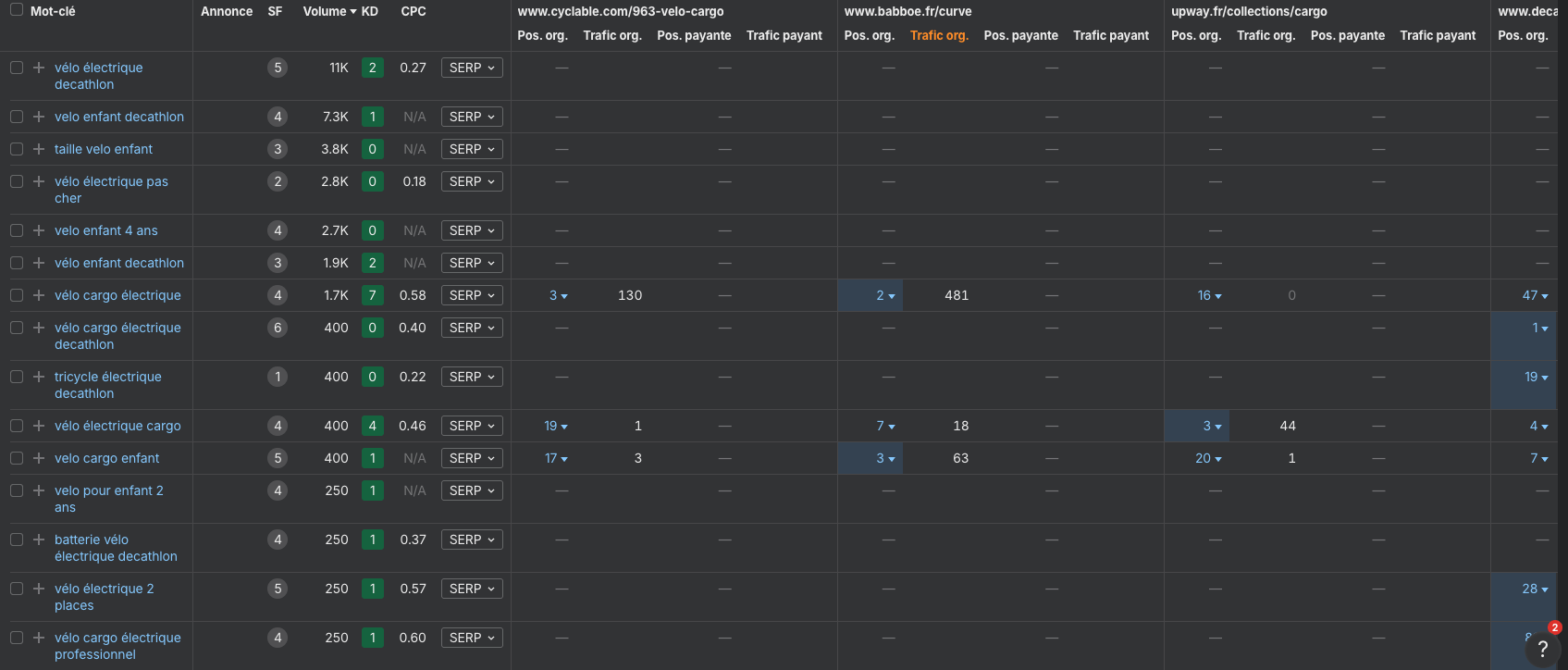Add 'vélo cargo électrique' keyword with plus icon

point(39,295)
